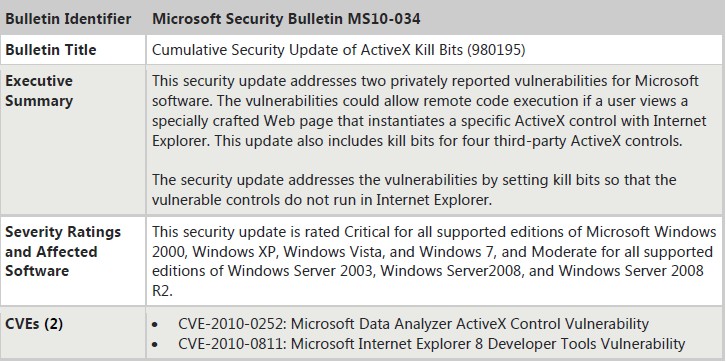Click the CVEs (2) row label
This screenshot has height=362, width=726.
coord(34,324)
